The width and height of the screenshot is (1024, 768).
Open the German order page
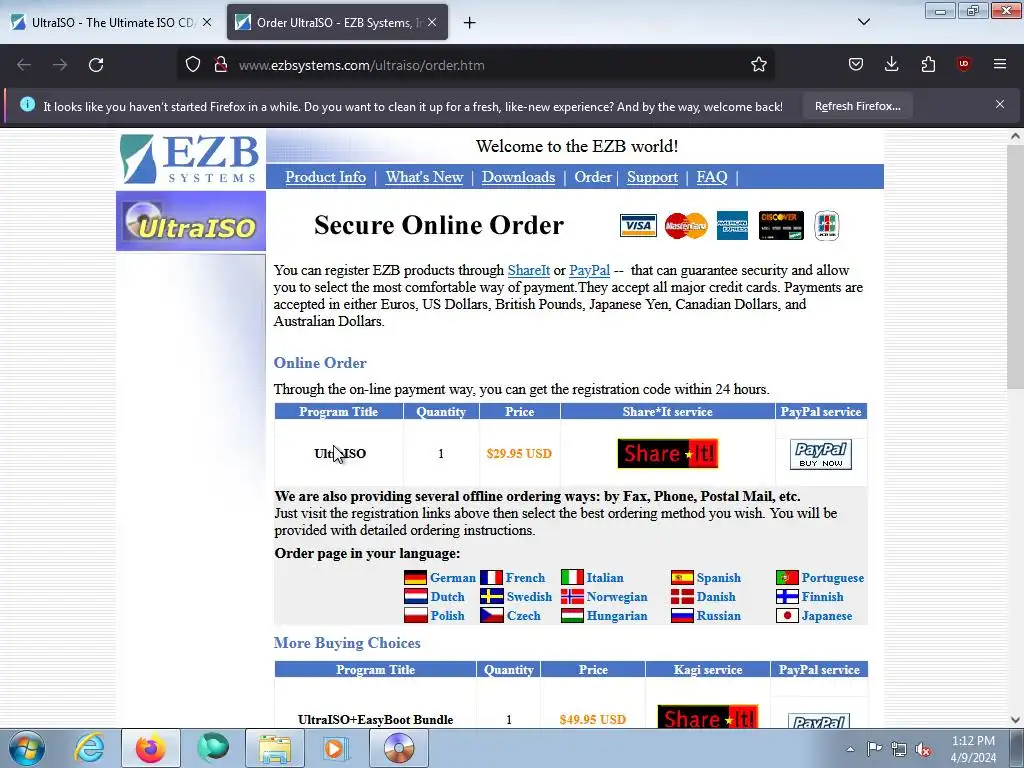tap(452, 578)
